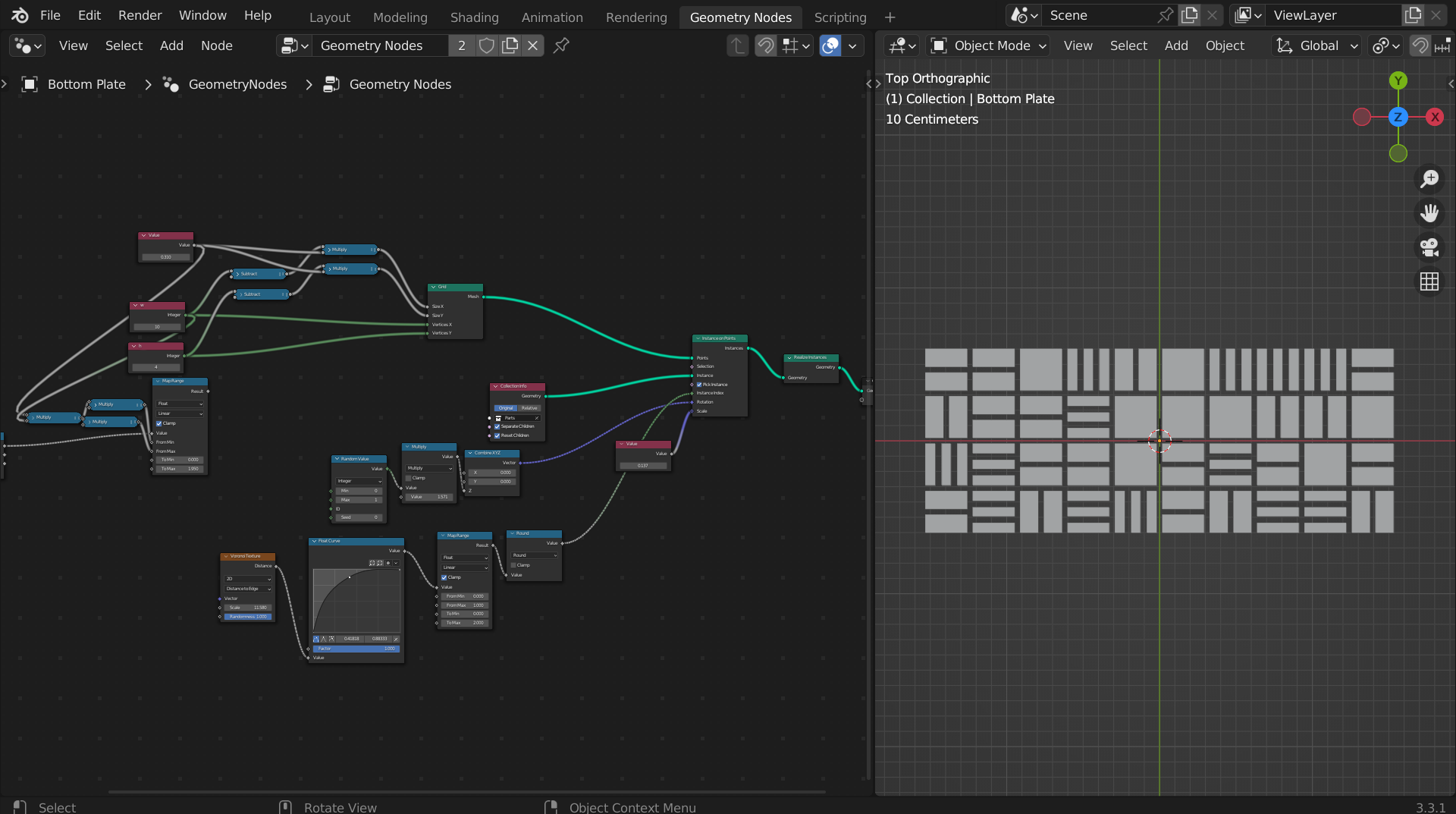This screenshot has width=1456, height=814.
Task: Adjust the Scale field in Voronoi Texture
Action: coord(249,608)
